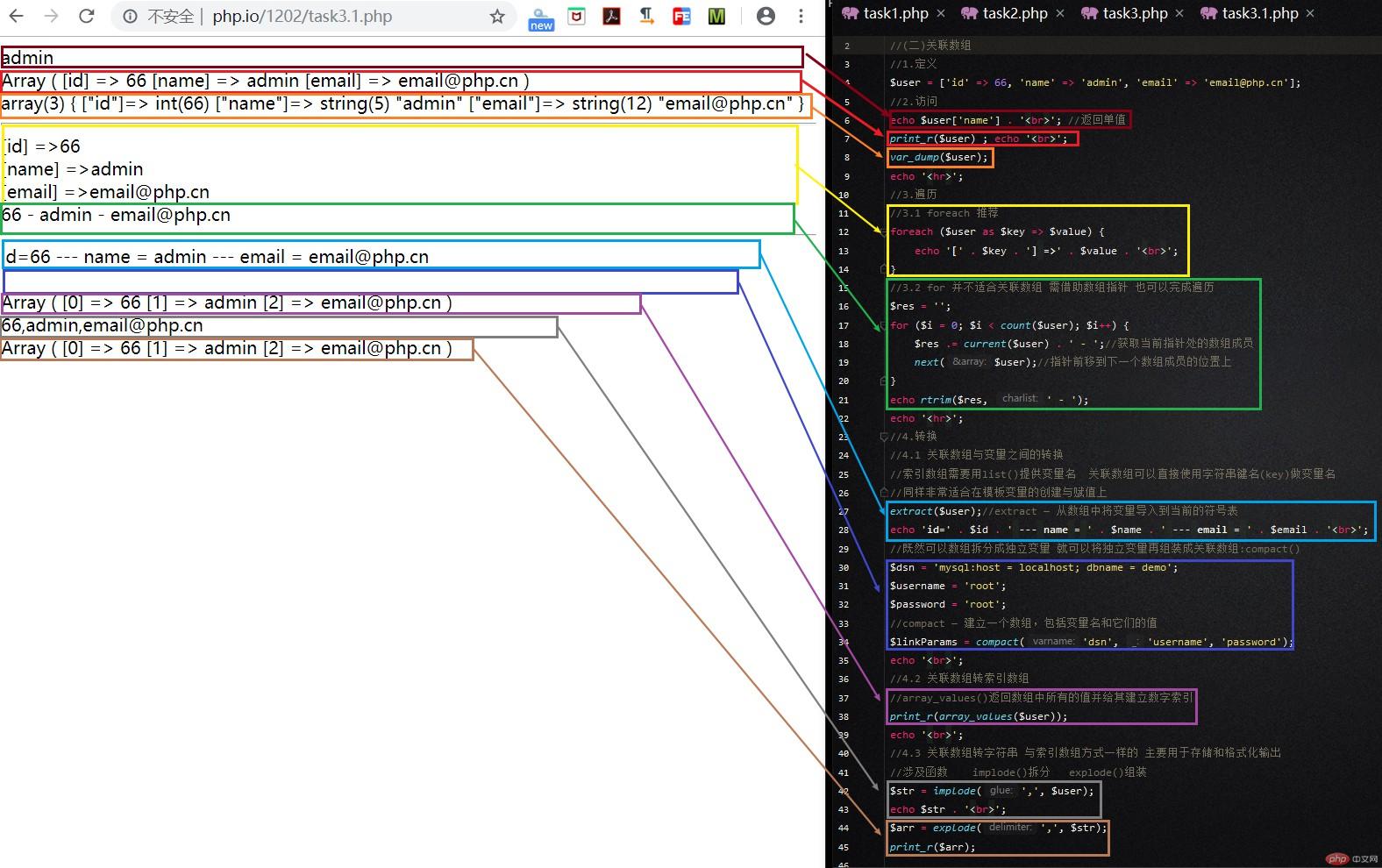Switch to the task1.php editor tab
This screenshot has height=868, width=1382.
coord(895,13)
